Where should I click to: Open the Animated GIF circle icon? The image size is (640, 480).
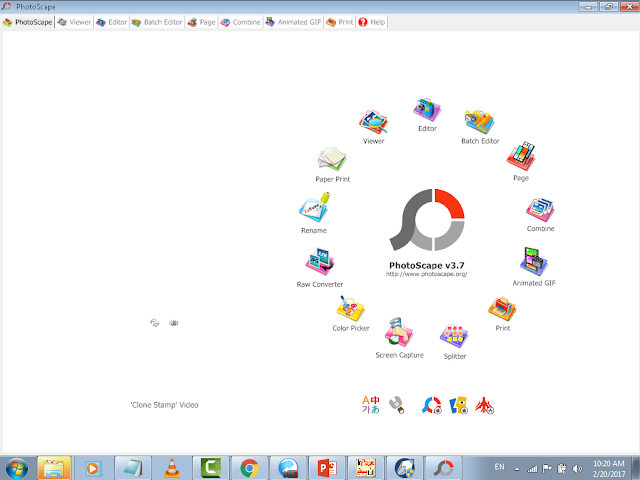tap(534, 262)
